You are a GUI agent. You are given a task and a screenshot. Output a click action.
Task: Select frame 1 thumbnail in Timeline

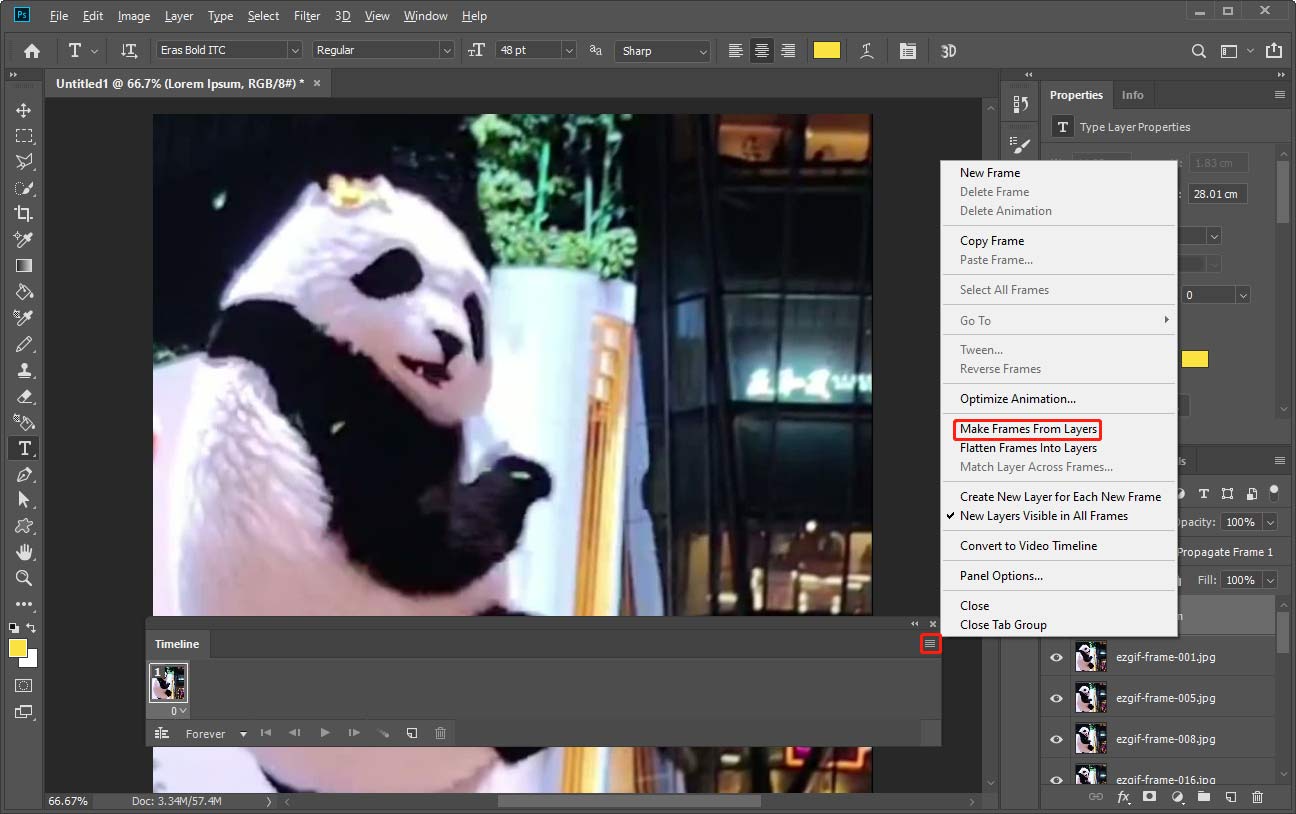tap(168, 683)
